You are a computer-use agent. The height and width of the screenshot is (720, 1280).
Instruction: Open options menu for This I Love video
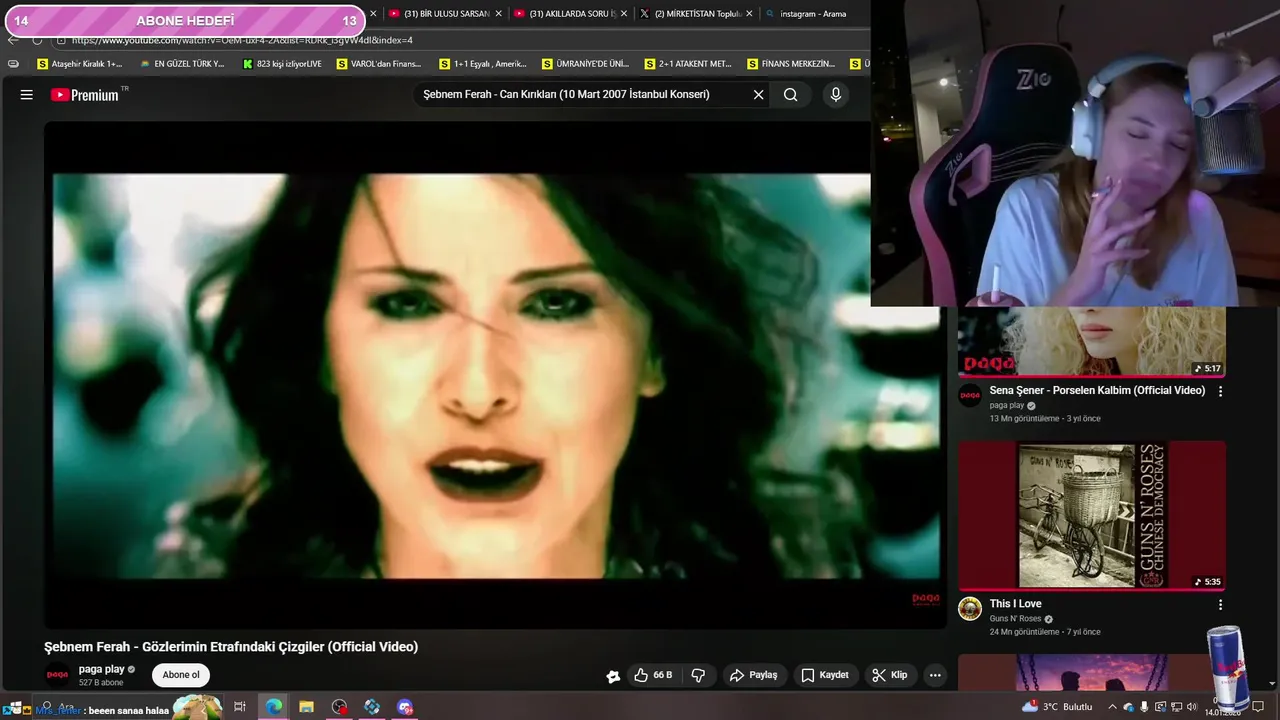tap(1220, 605)
